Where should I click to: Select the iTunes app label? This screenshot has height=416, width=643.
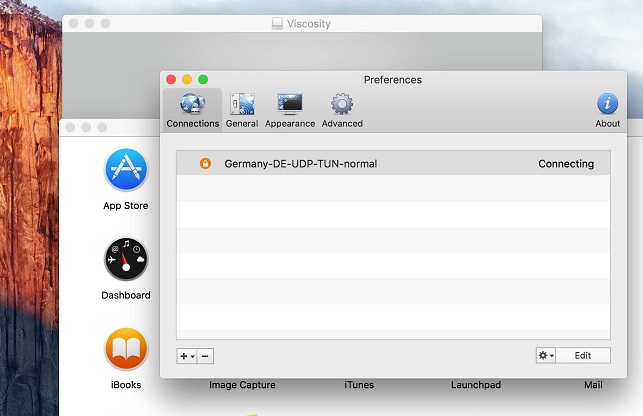(359, 385)
